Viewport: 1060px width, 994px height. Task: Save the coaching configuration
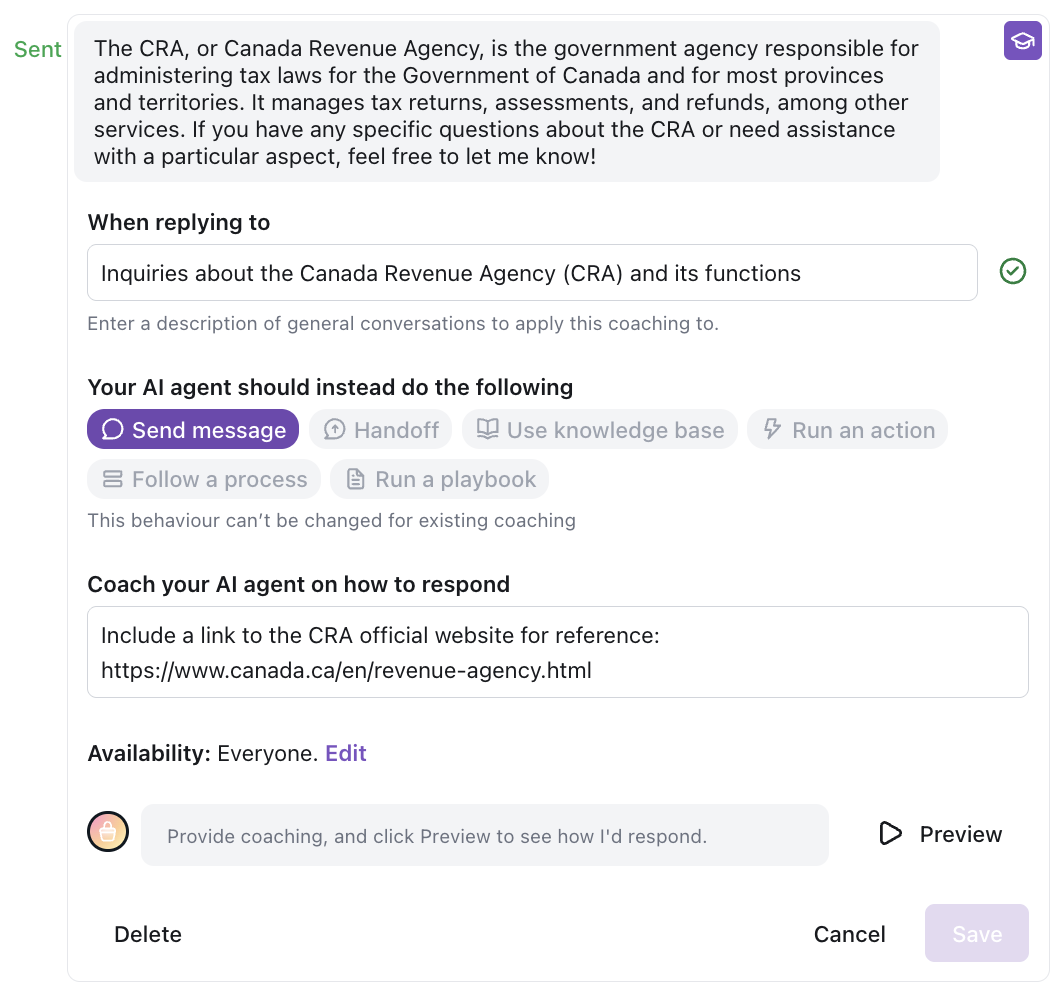[x=976, y=934]
